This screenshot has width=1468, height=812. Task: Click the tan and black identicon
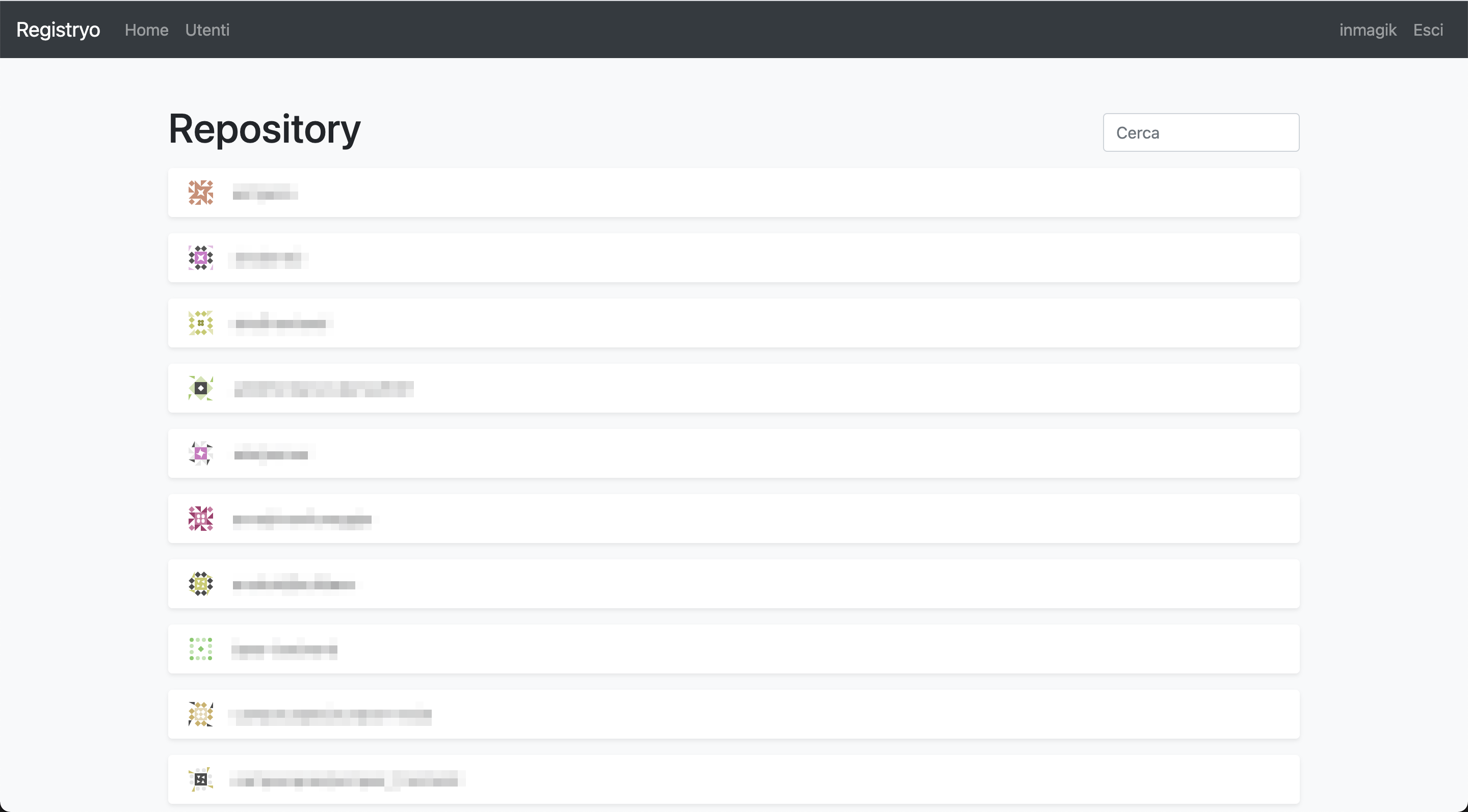[201, 714]
